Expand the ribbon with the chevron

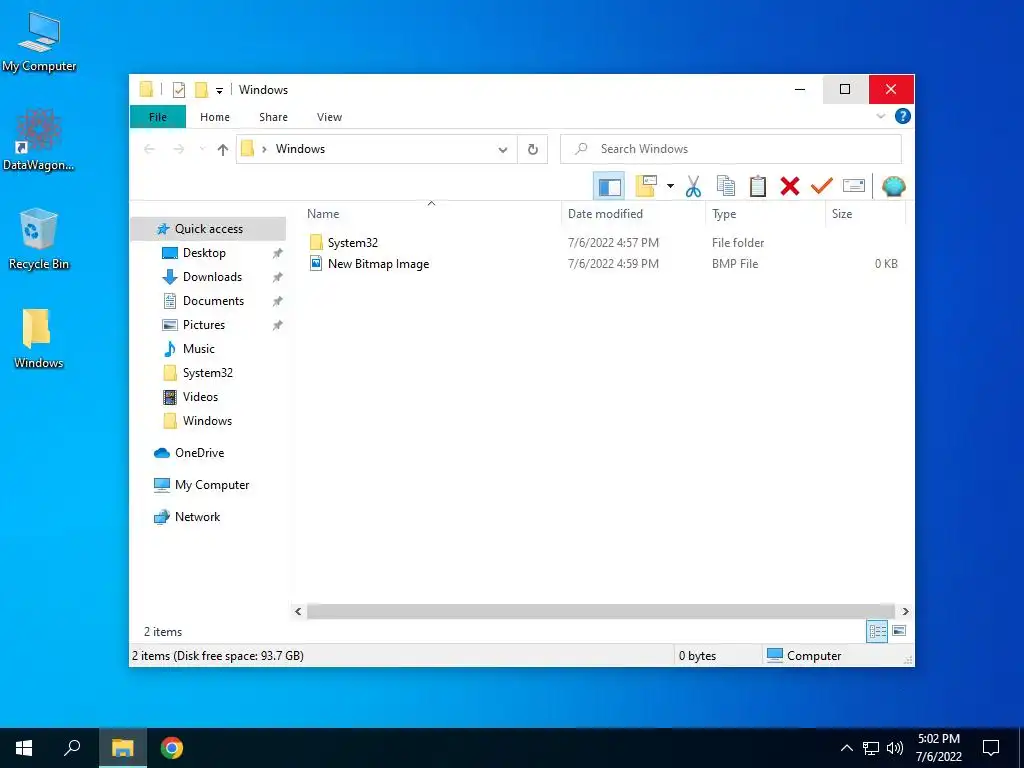pos(880,116)
